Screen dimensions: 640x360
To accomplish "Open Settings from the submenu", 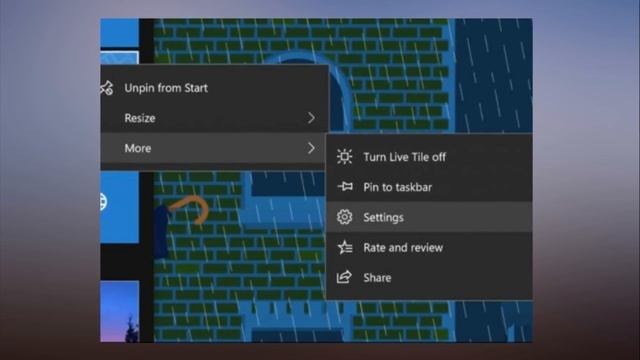I will 429,217.
